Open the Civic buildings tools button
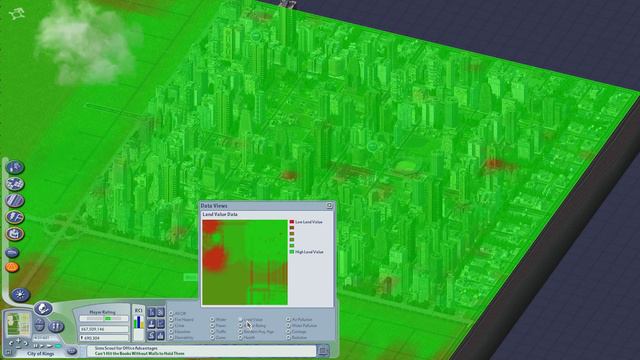This screenshot has width=640, height=360. pos(15,234)
